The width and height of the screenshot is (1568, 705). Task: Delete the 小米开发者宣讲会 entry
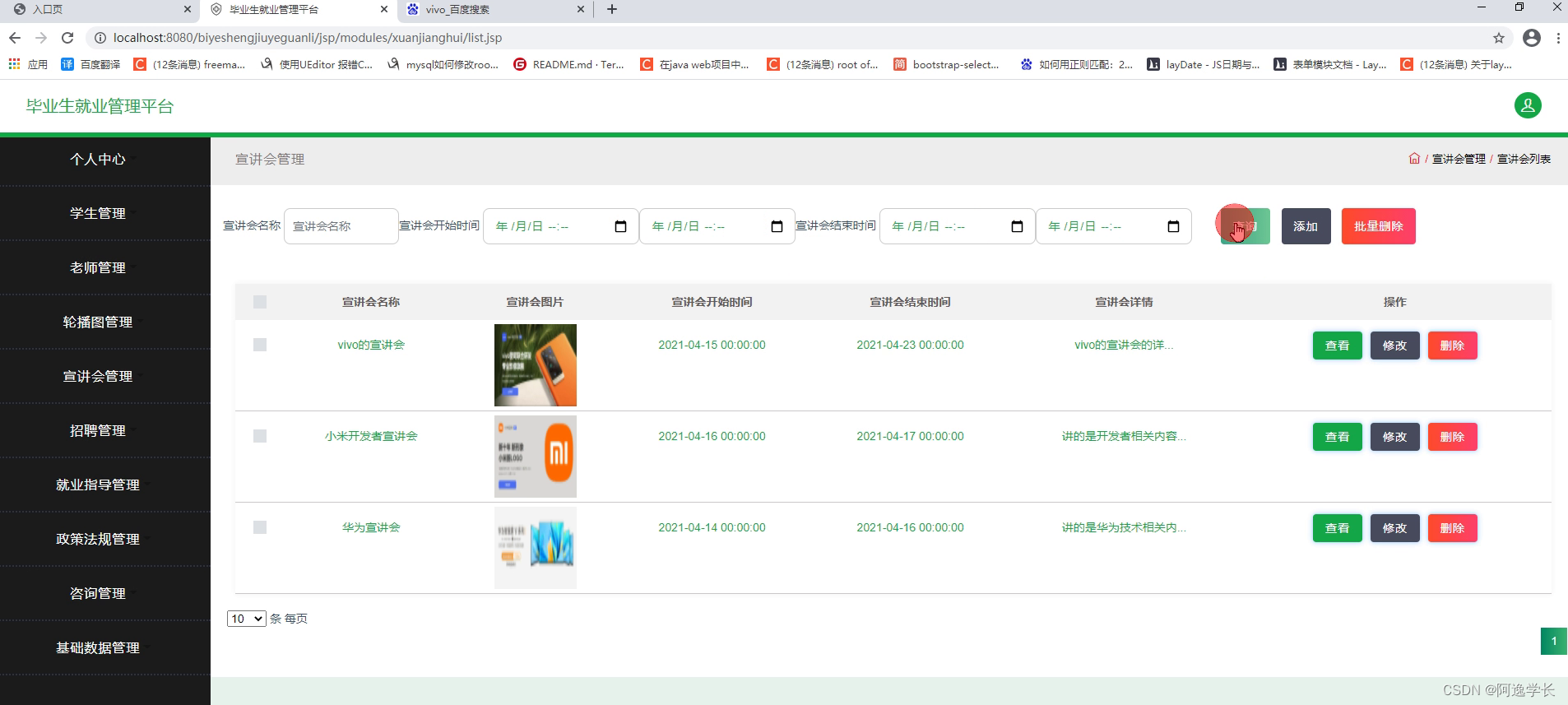(1453, 437)
